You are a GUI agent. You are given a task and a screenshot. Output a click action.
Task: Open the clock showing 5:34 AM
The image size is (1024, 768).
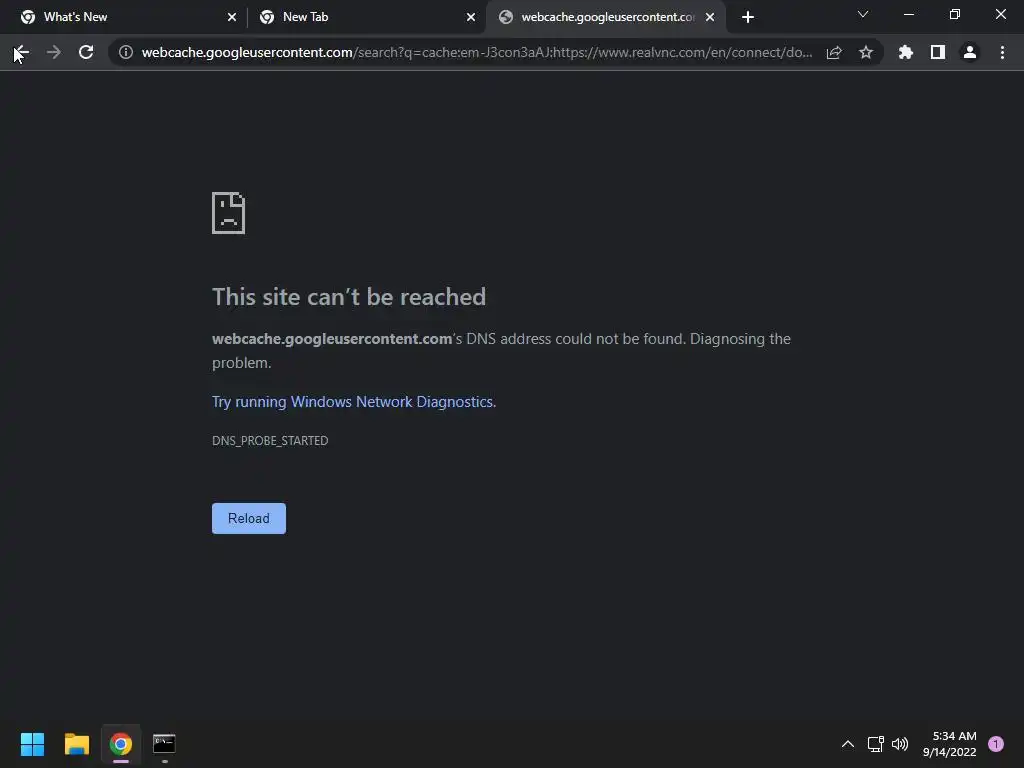[950, 744]
